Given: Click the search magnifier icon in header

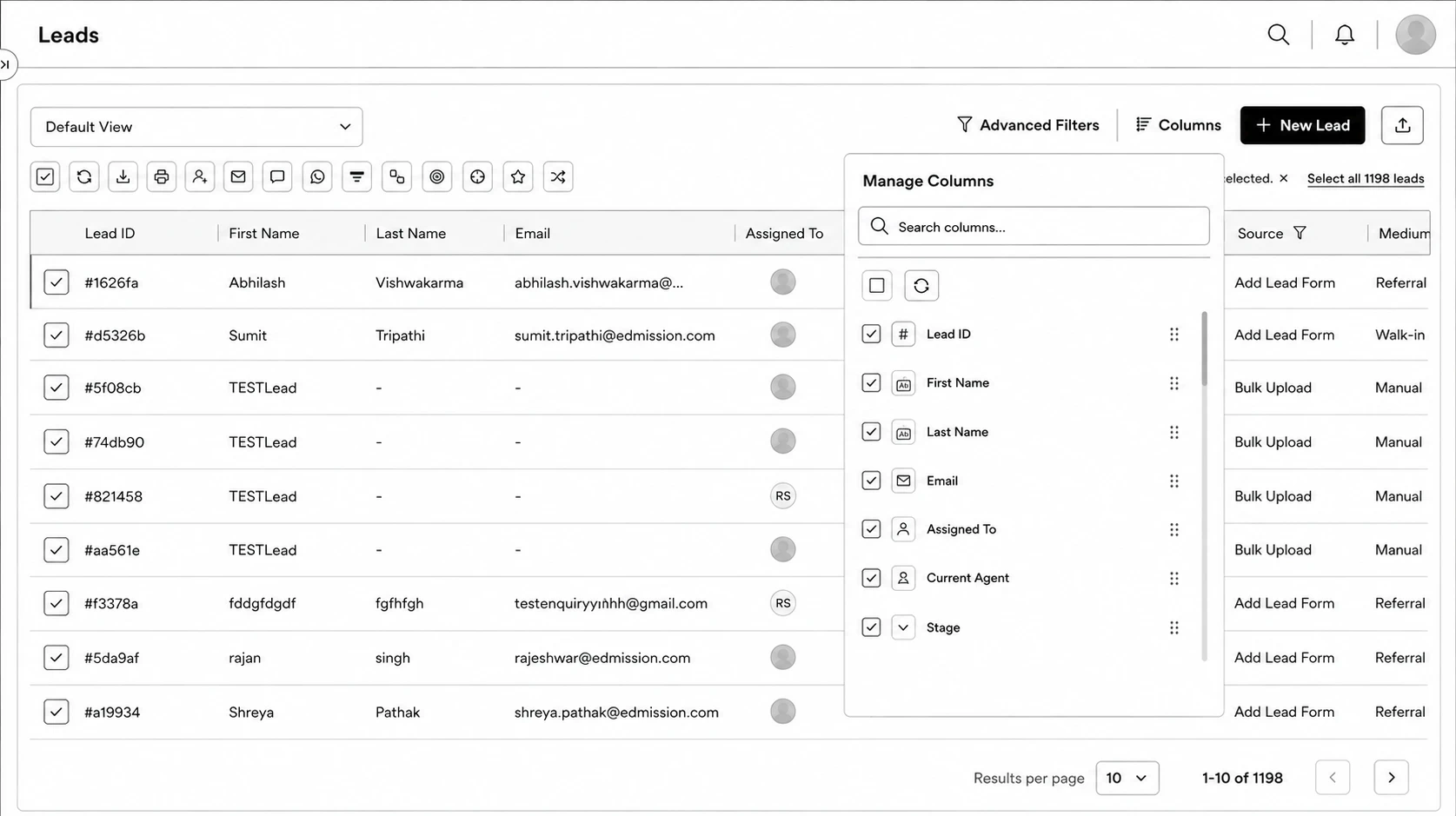Looking at the screenshot, I should pyautogui.click(x=1278, y=35).
